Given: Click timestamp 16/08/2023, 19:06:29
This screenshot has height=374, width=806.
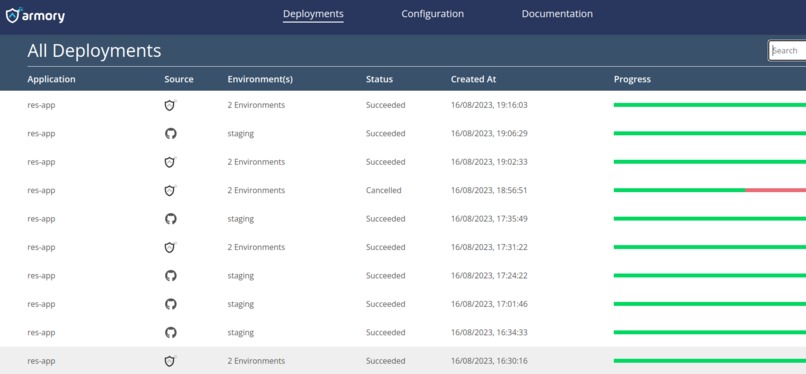Looking at the screenshot, I should pos(489,134).
